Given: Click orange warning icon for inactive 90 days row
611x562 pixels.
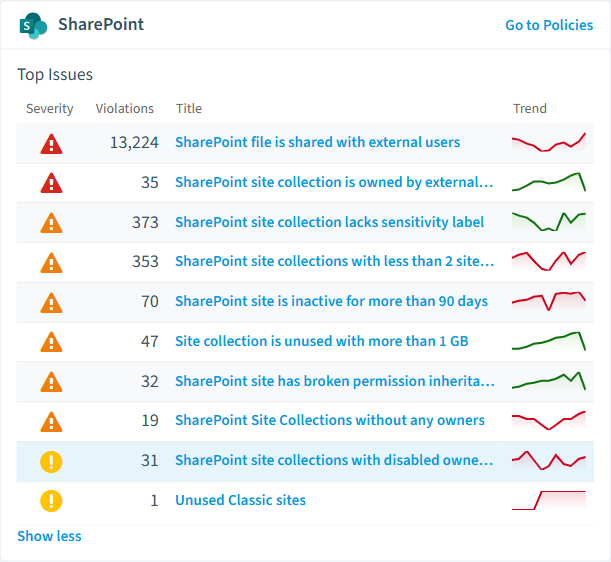Looking at the screenshot, I should 51,303.
